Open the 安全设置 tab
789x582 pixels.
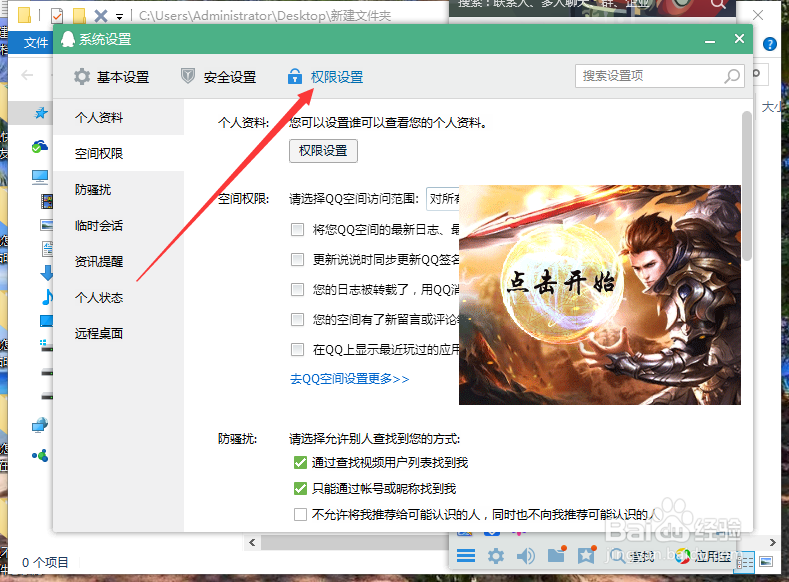(218, 77)
